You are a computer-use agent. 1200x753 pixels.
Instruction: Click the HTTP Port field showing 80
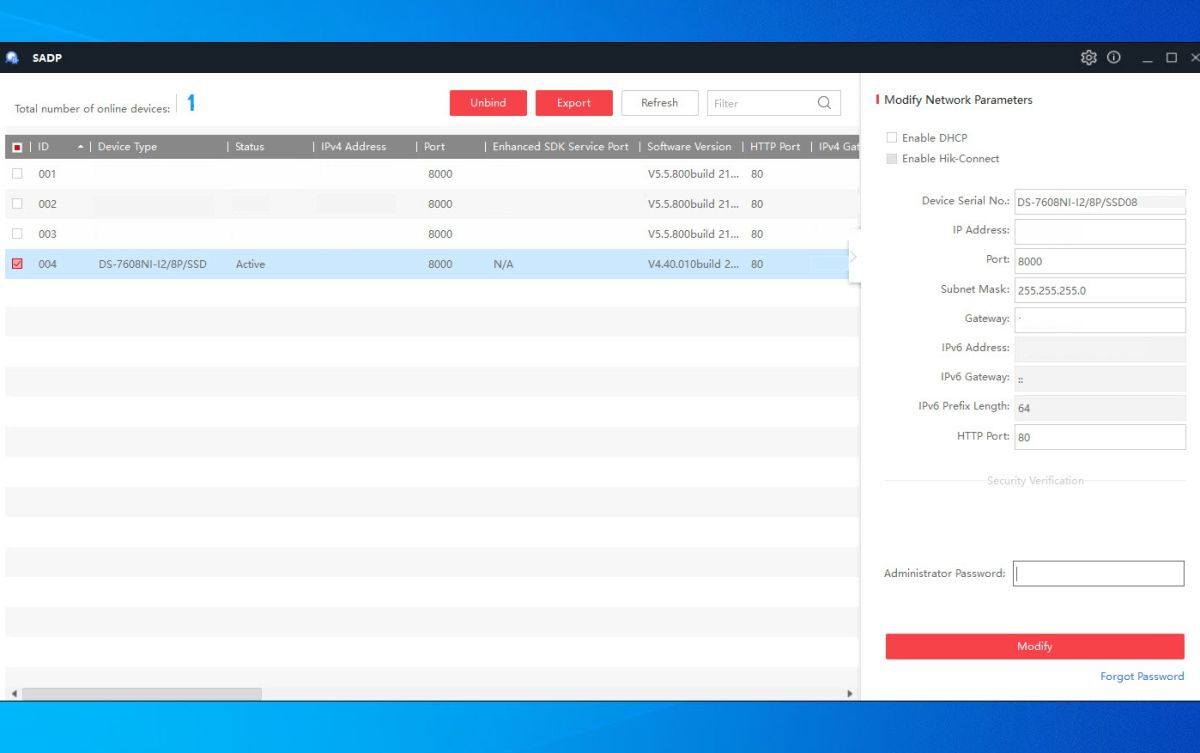pos(1100,437)
